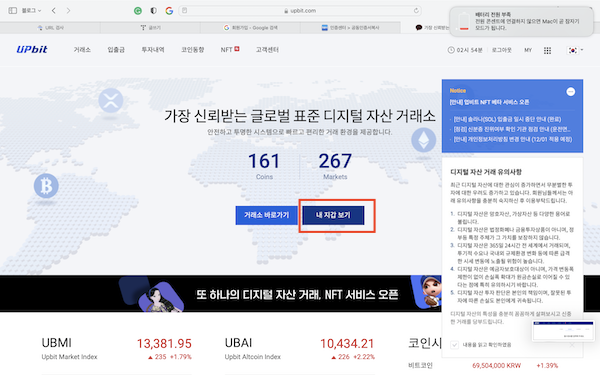
Task: Click the 267 Markets counter
Action: pos(335,166)
